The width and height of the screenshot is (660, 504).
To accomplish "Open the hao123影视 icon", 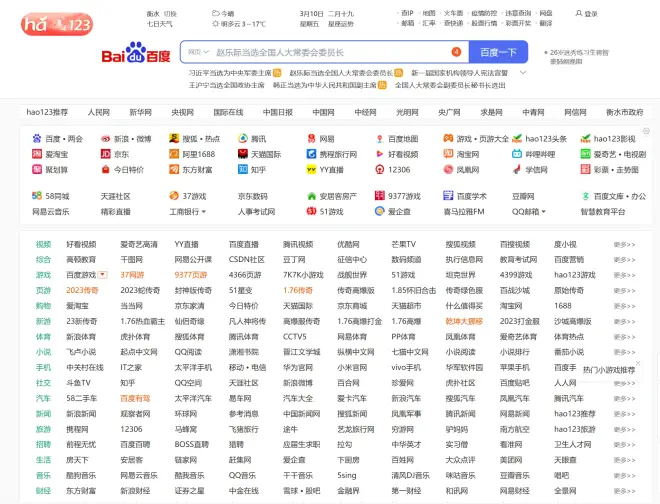I will [585, 139].
